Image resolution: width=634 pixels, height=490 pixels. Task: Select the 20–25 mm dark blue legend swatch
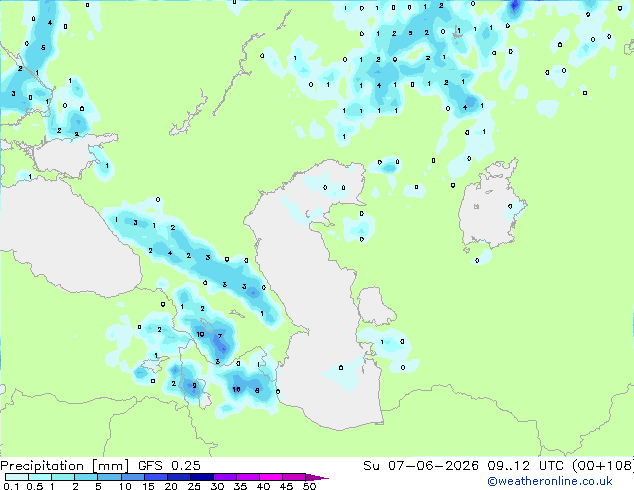tap(179, 477)
